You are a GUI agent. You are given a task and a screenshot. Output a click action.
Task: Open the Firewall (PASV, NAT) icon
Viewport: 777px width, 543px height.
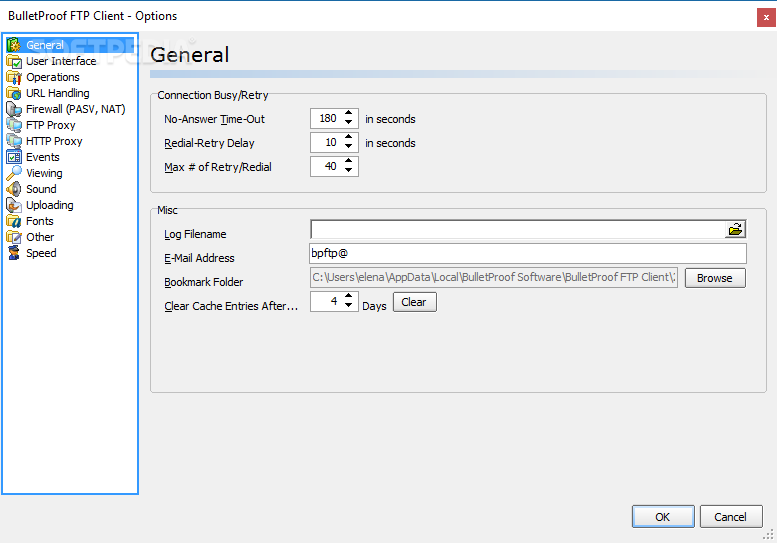tap(14, 109)
